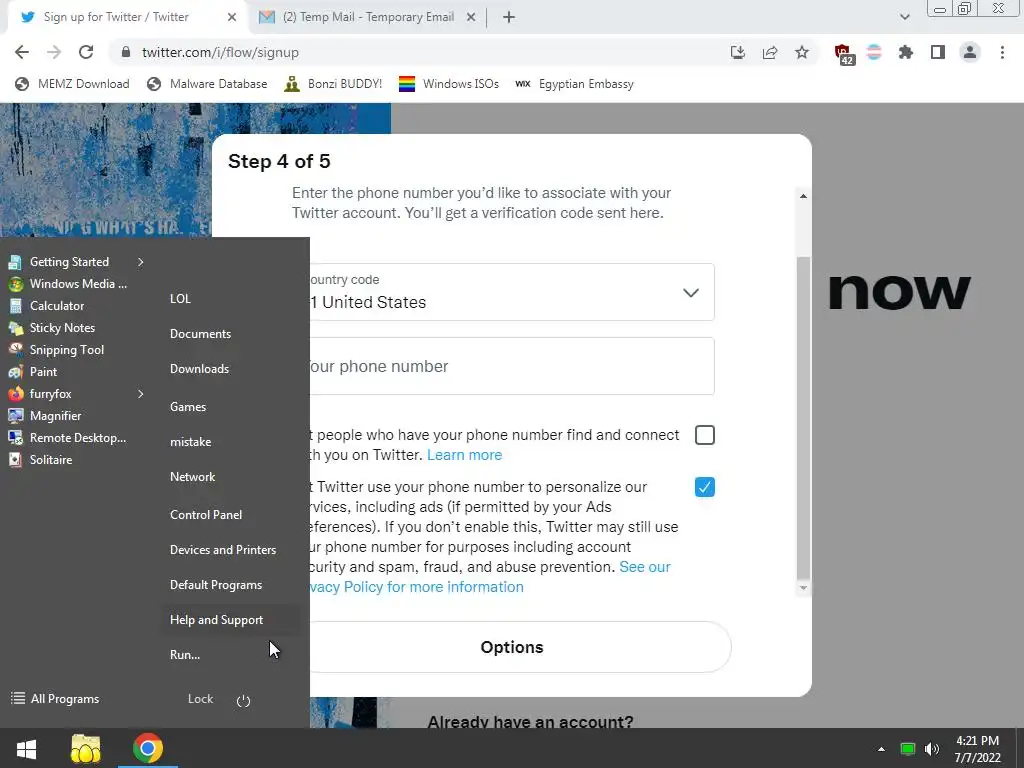This screenshot has width=1024, height=768.
Task: Show All Programs list
Action: (56, 699)
